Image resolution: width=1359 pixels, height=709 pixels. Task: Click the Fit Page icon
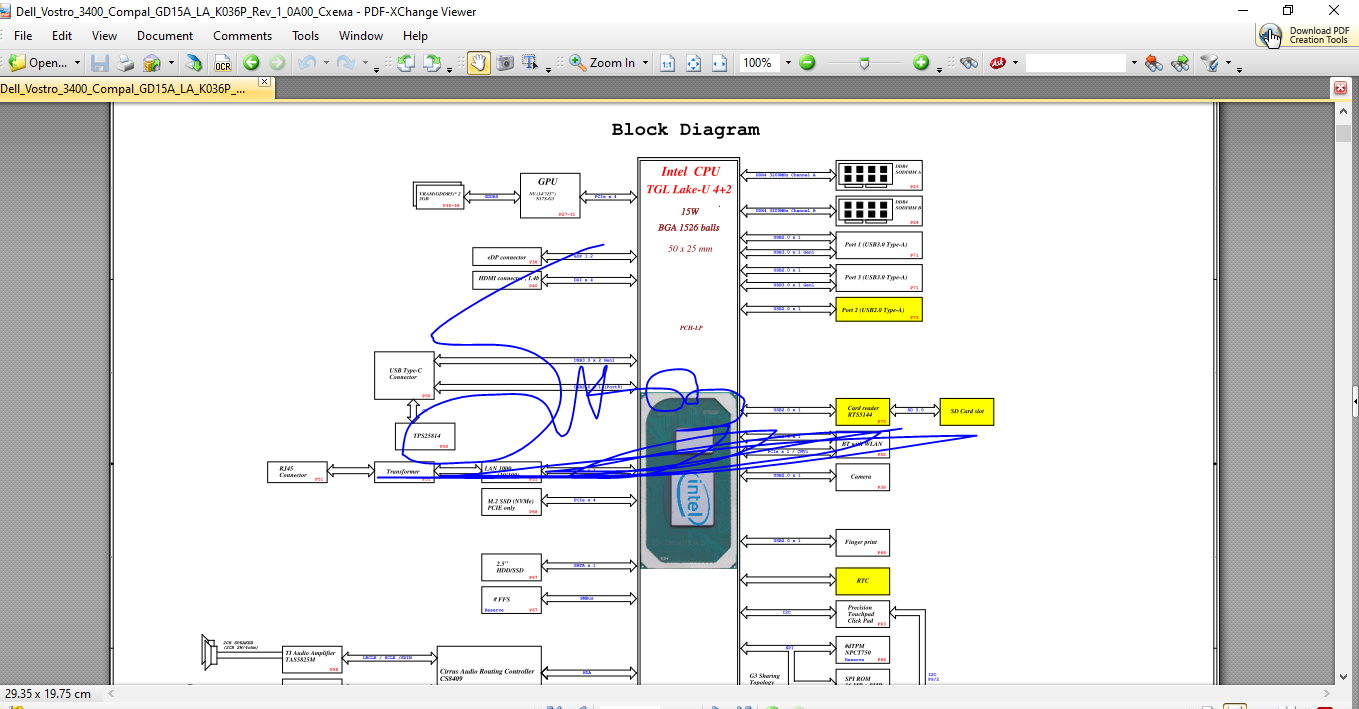tap(693, 63)
